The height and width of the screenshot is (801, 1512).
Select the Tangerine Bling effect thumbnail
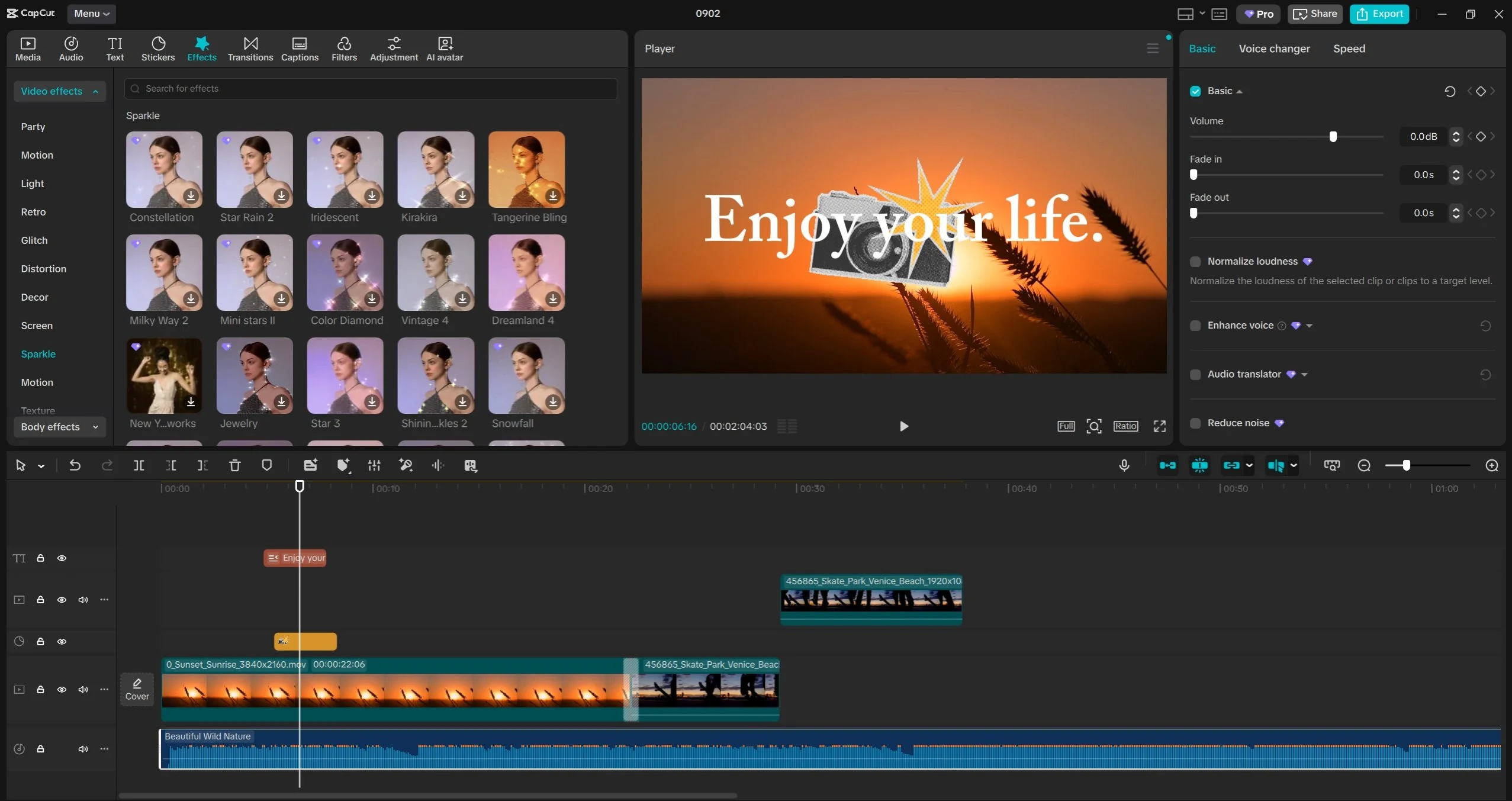coord(526,169)
